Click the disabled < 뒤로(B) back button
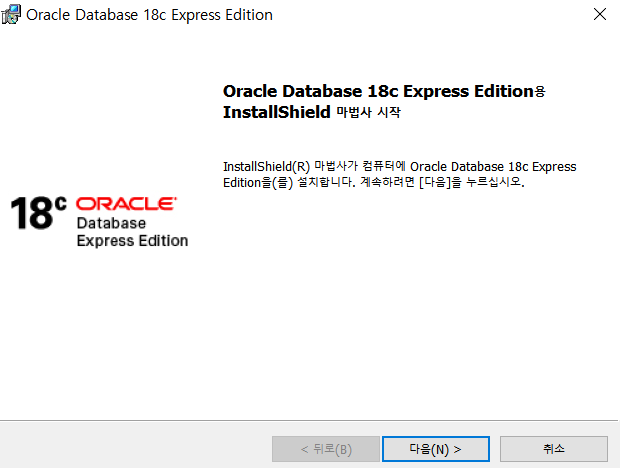This screenshot has width=620, height=468. [326, 449]
